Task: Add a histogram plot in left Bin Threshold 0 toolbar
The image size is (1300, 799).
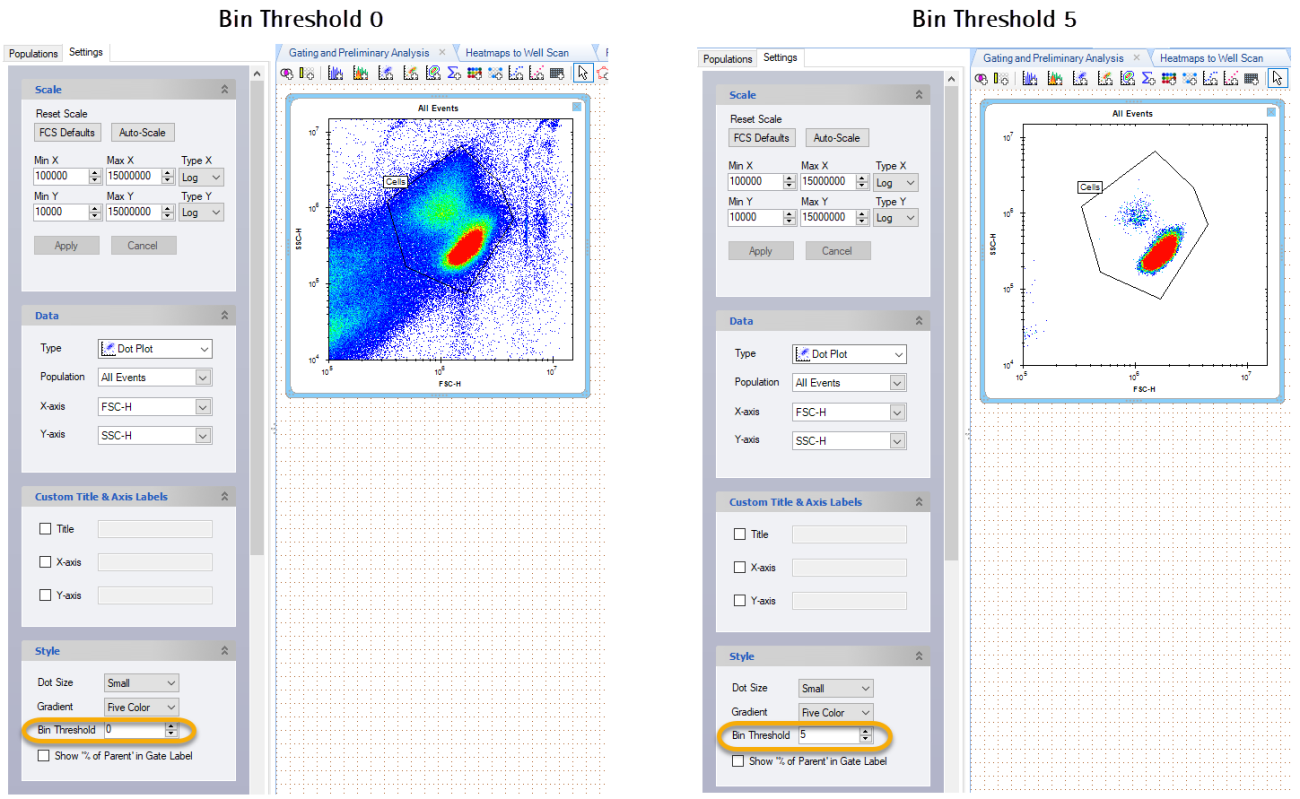Action: pyautogui.click(x=335, y=73)
